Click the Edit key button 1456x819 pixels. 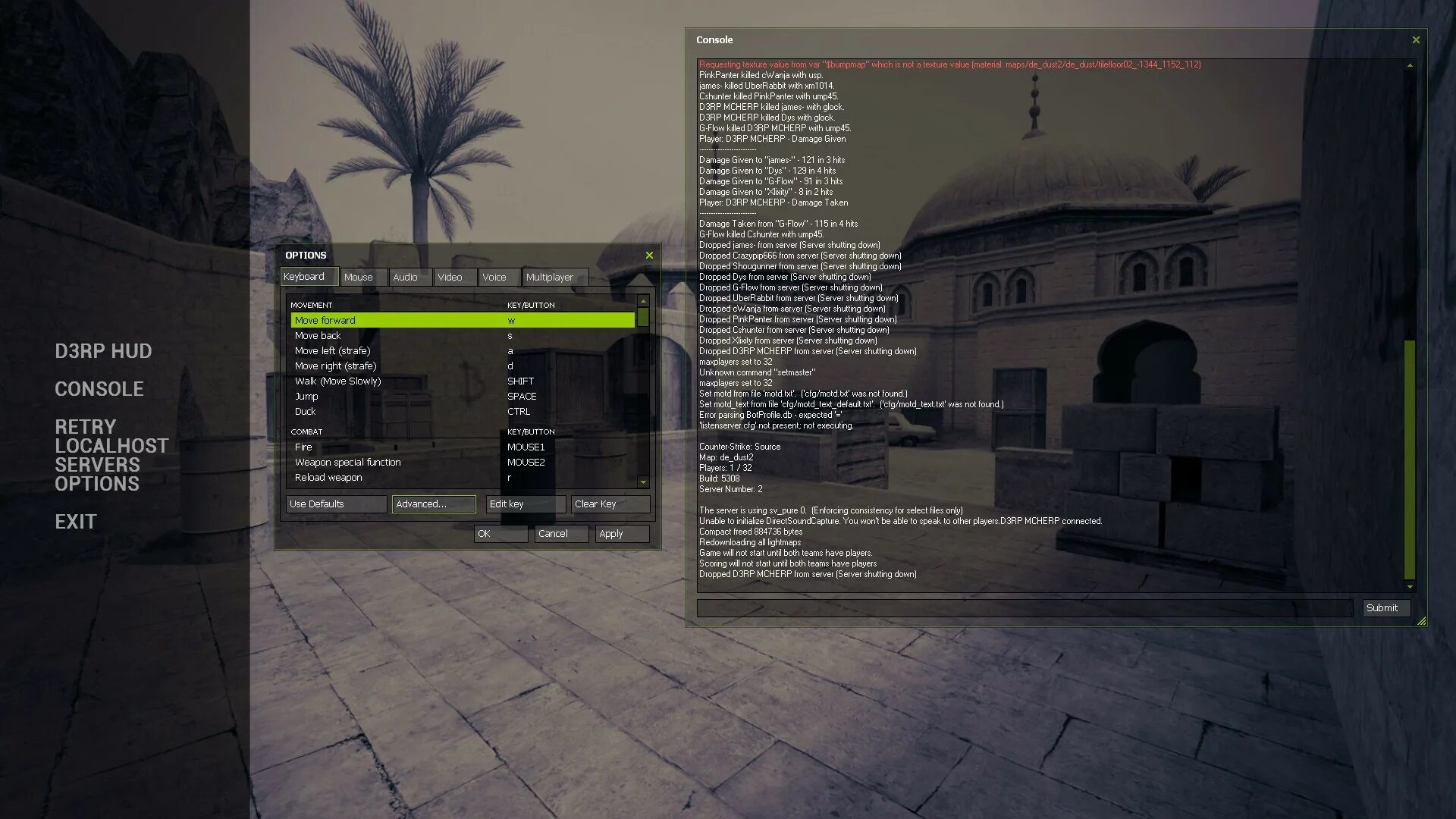(x=526, y=504)
